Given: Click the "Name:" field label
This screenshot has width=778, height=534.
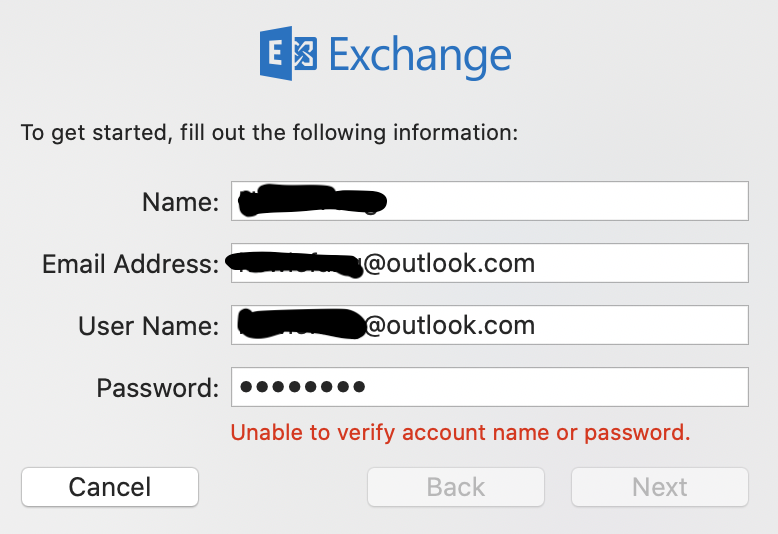Looking at the screenshot, I should coord(180,202).
